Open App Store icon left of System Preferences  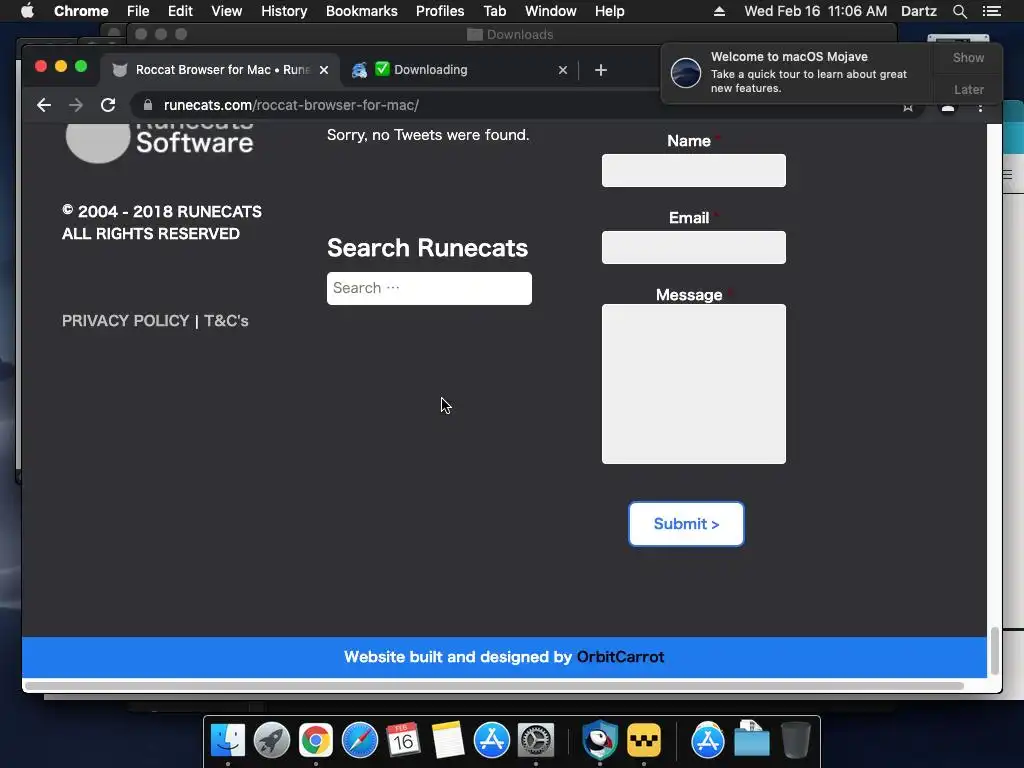point(492,741)
